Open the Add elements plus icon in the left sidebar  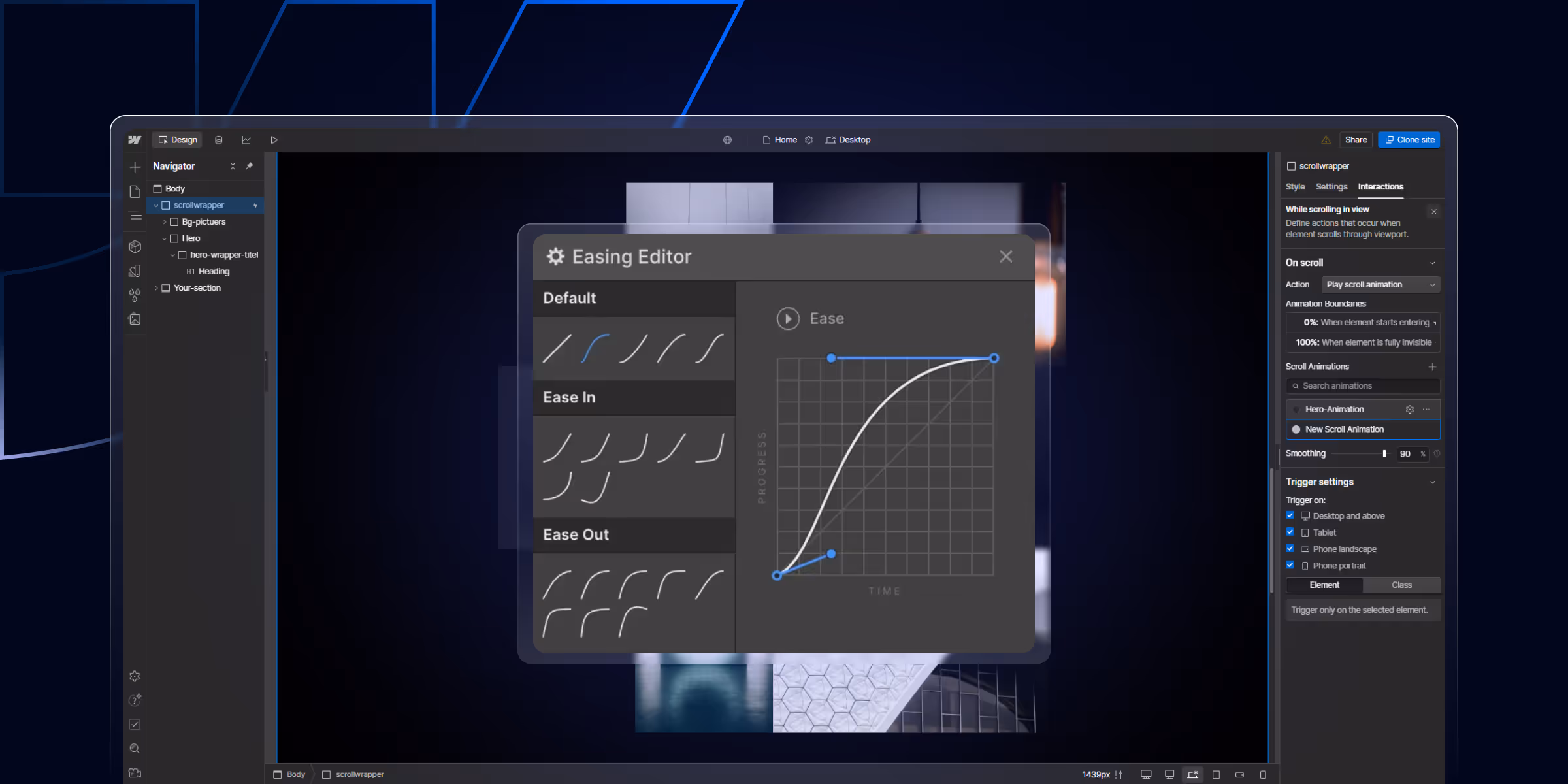click(135, 167)
